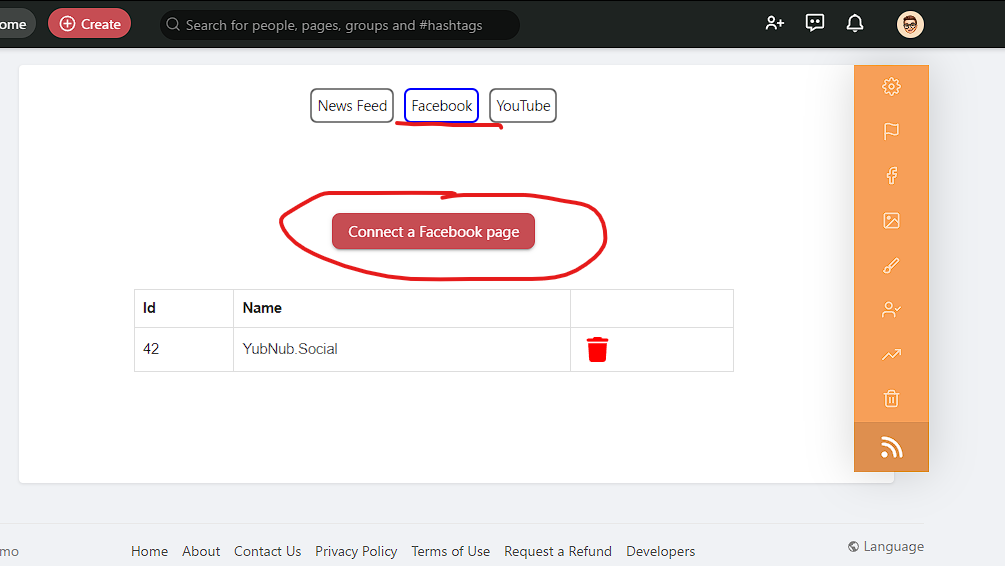Open the settings gear in orange sidebar
This screenshot has height=566, width=1005.
(891, 87)
